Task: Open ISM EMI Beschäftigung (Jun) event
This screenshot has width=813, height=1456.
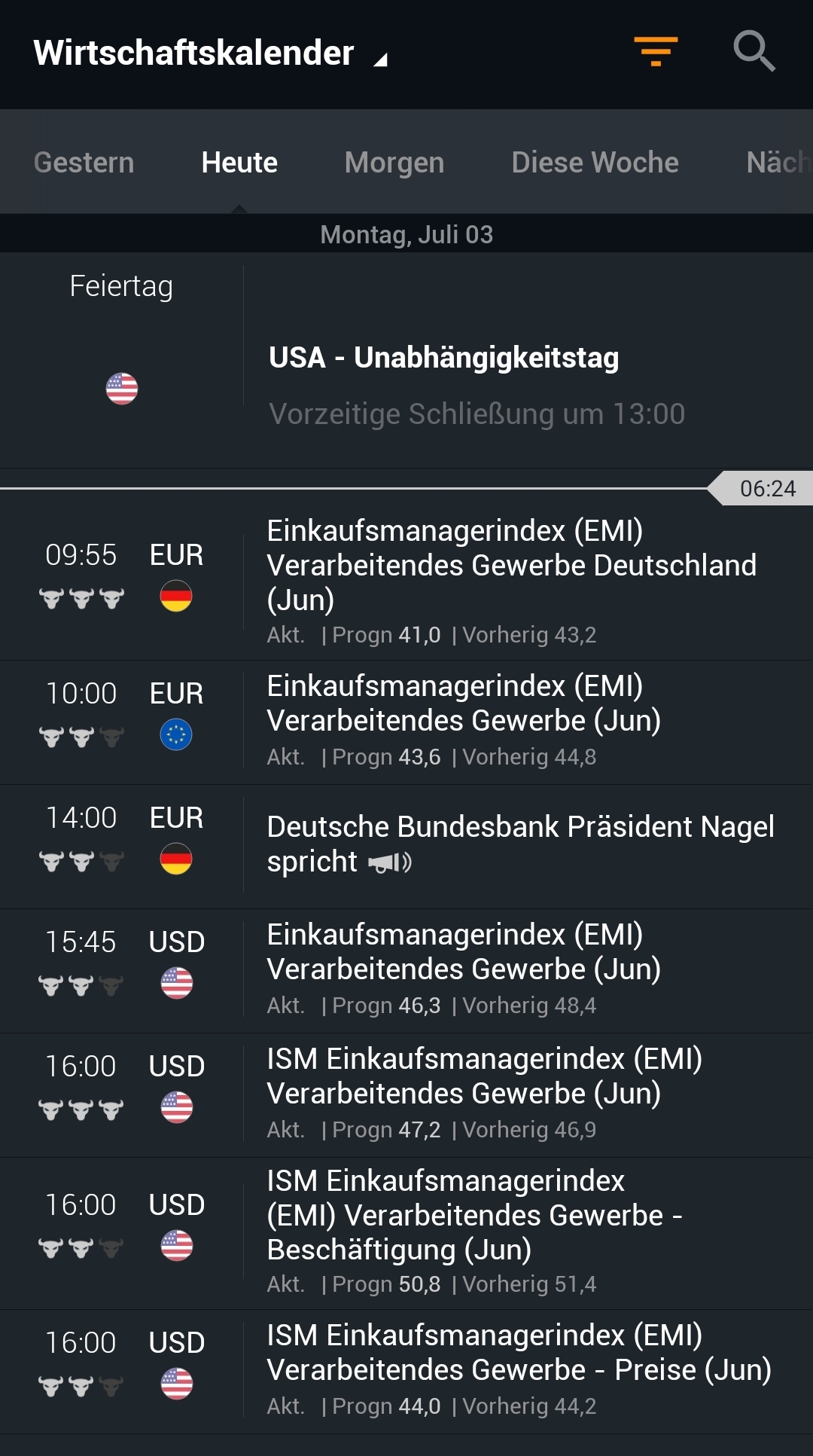Action: pyautogui.click(x=474, y=1215)
